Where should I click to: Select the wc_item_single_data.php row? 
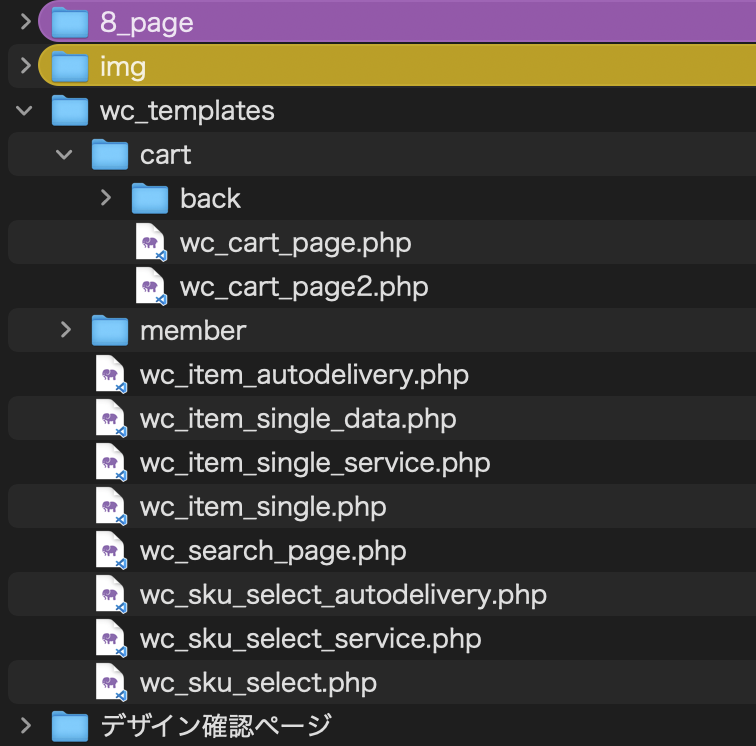pyautogui.click(x=382, y=419)
